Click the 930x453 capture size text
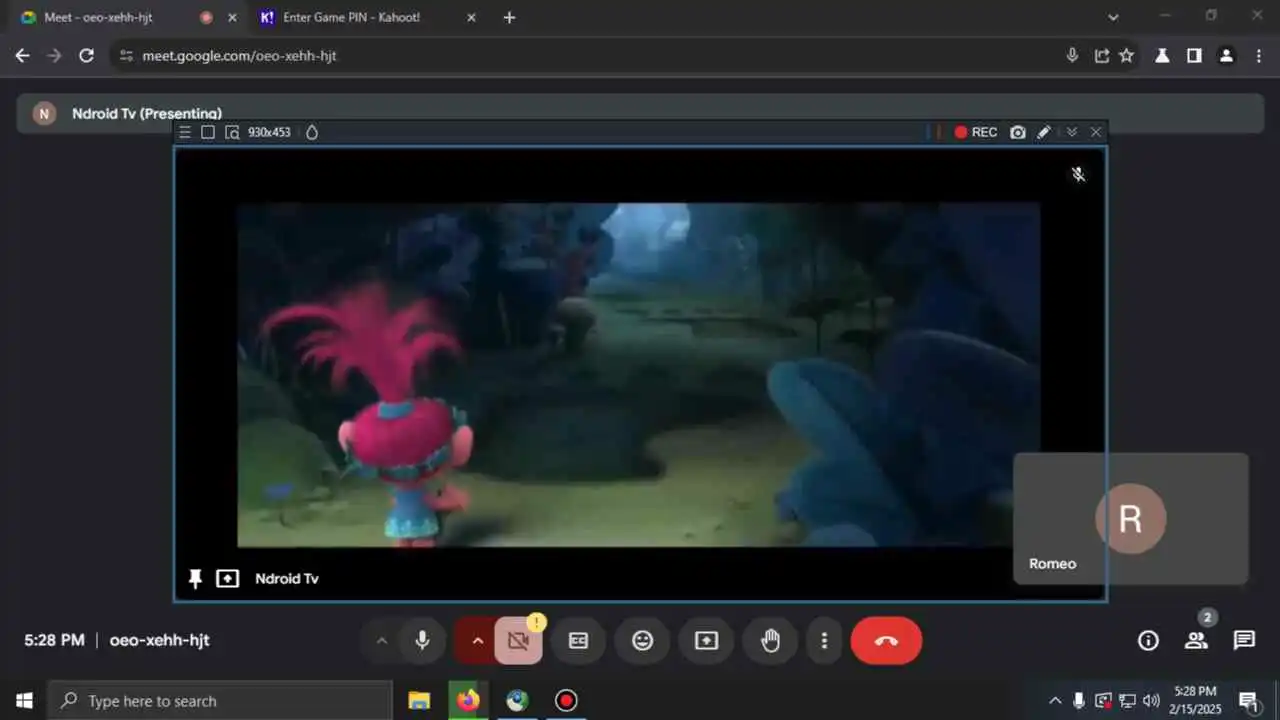This screenshot has height=720, width=1280. [x=269, y=132]
